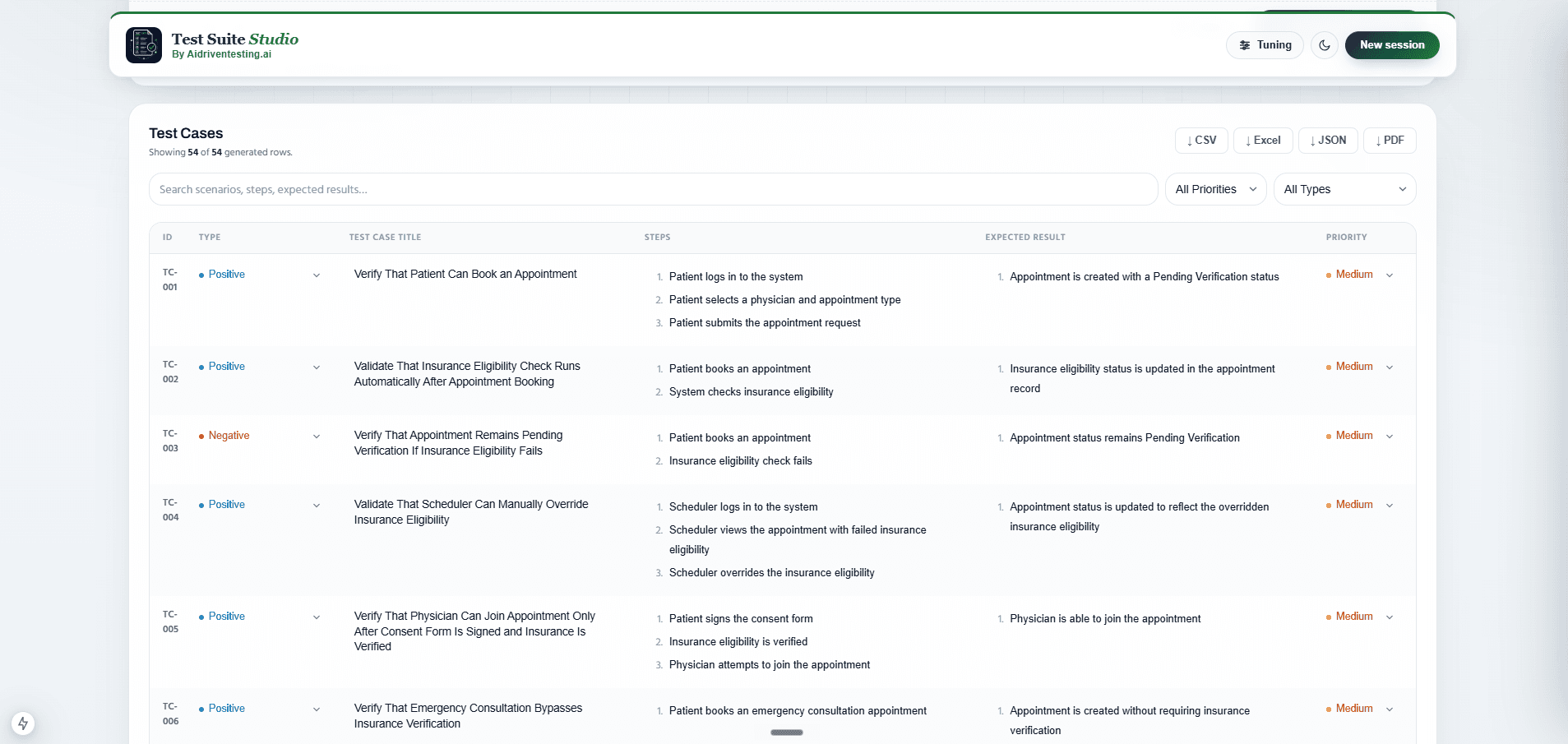Click result "Appointment status remains Pending Verification"
This screenshot has height=744, width=1568.
[x=1124, y=438]
